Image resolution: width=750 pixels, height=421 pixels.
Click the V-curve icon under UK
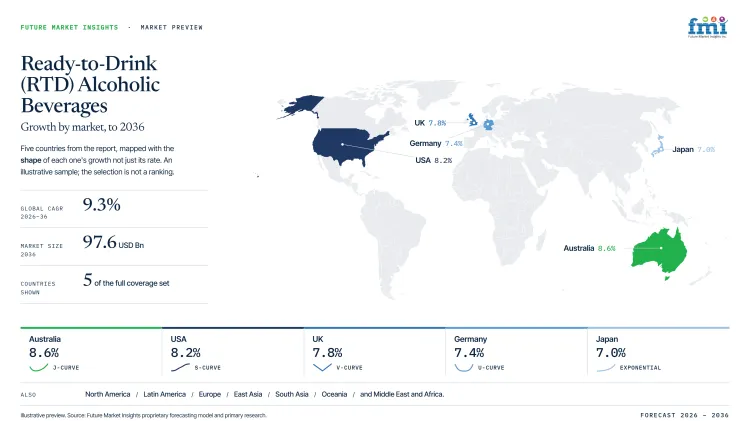(322, 367)
